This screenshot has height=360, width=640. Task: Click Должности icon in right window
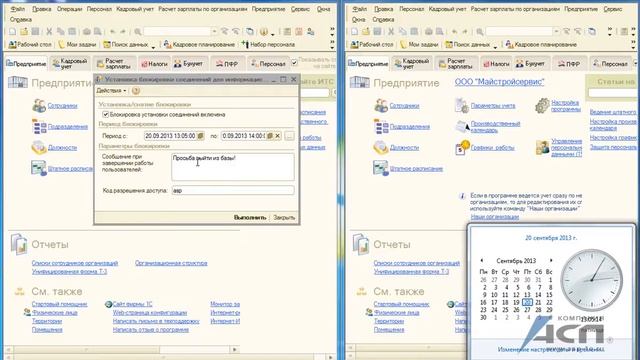381,147
